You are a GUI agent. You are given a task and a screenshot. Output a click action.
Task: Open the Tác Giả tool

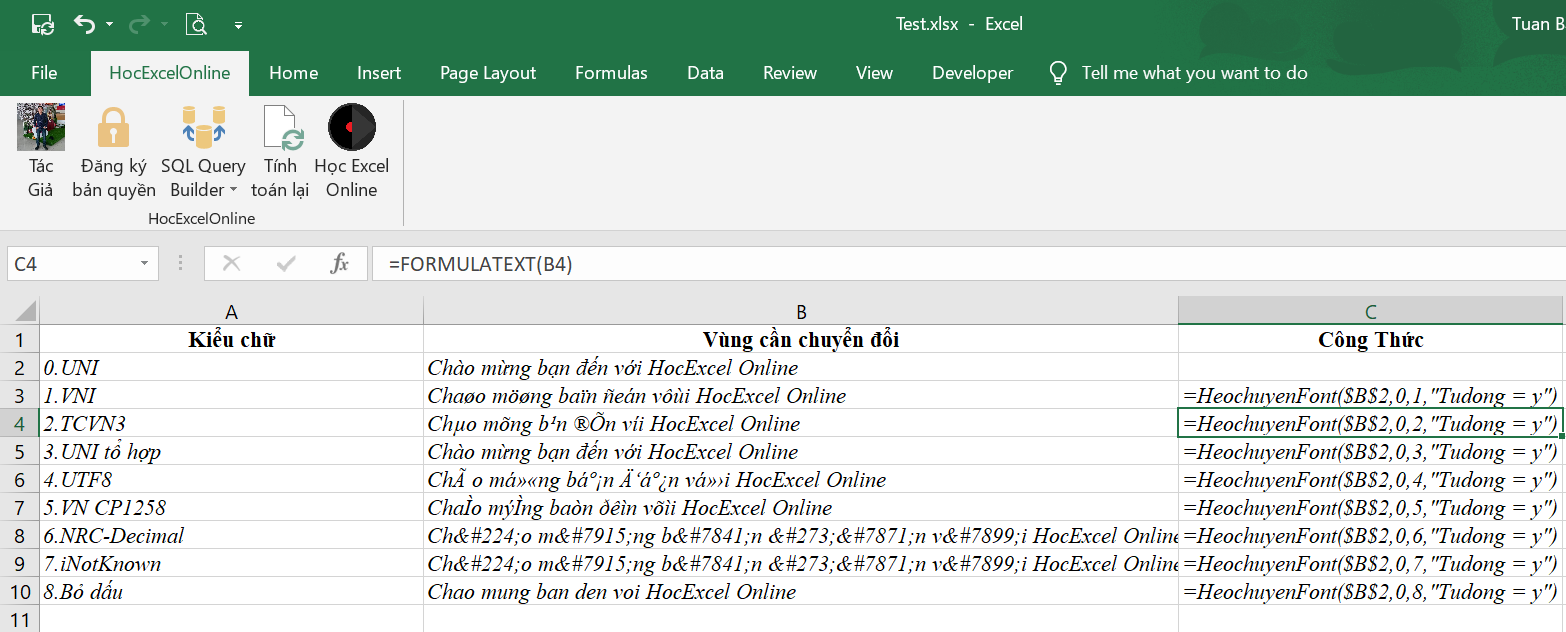[x=40, y=150]
